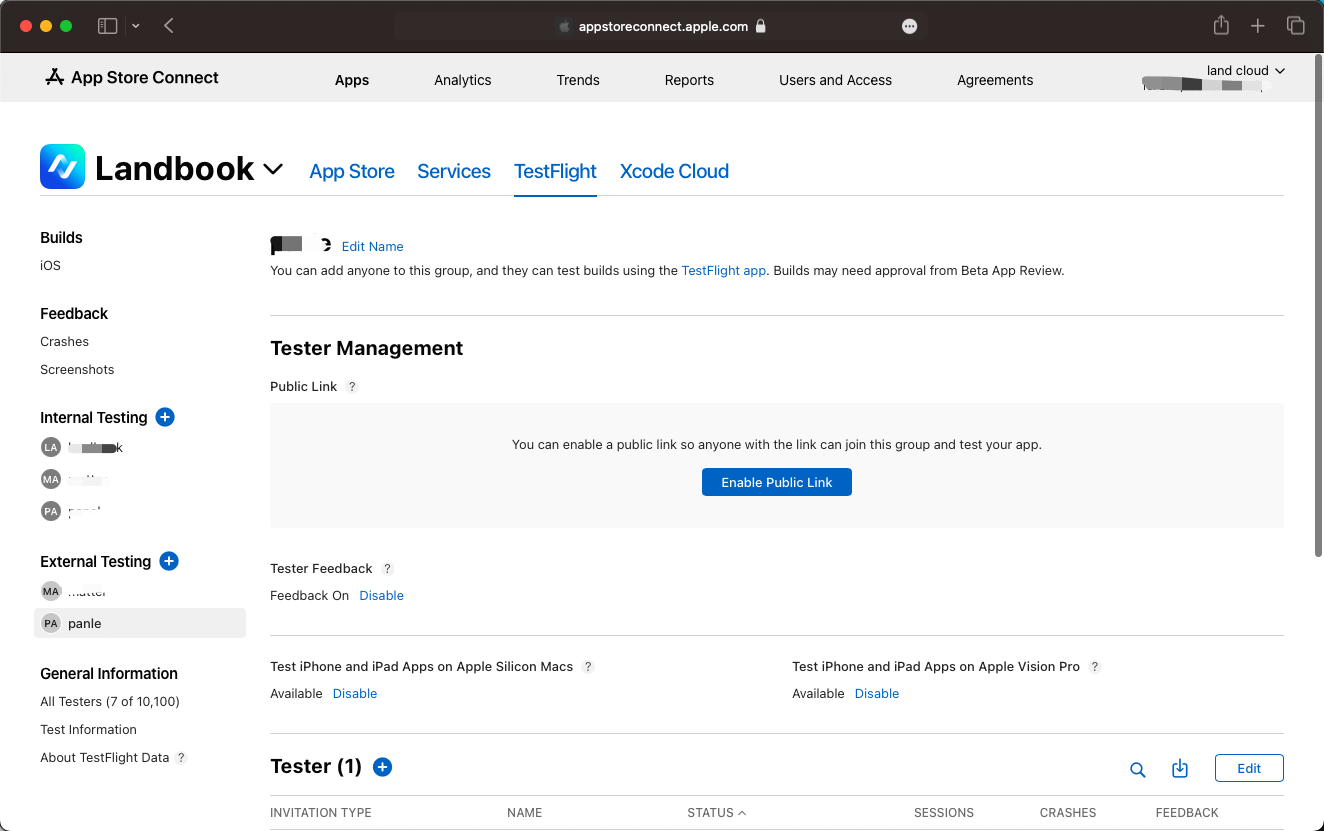
Task: Open the address bar ellipsis menu
Action: [x=909, y=27]
